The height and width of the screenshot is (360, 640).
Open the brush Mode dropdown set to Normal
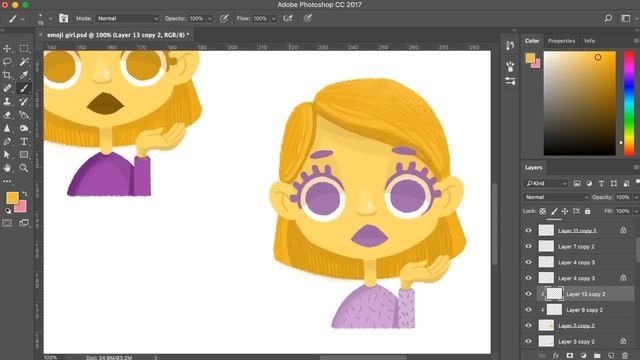click(127, 19)
